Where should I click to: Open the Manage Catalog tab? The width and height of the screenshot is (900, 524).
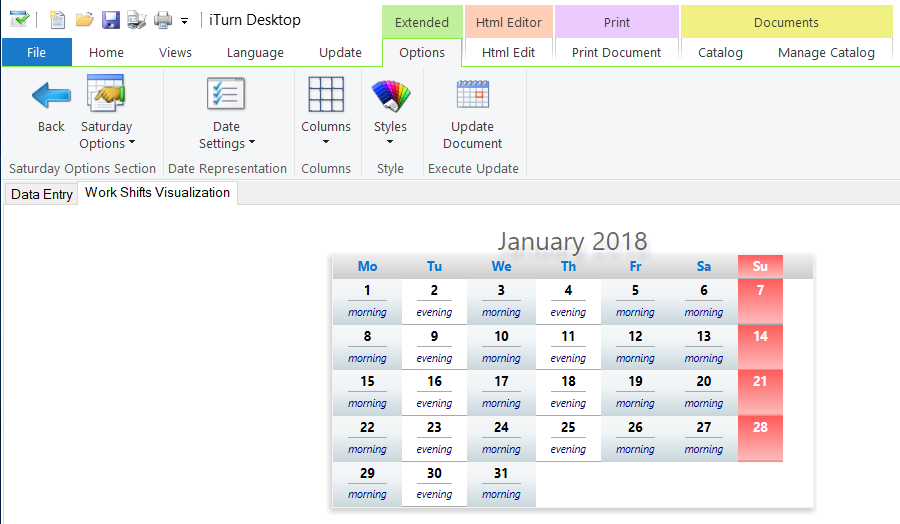coord(827,52)
